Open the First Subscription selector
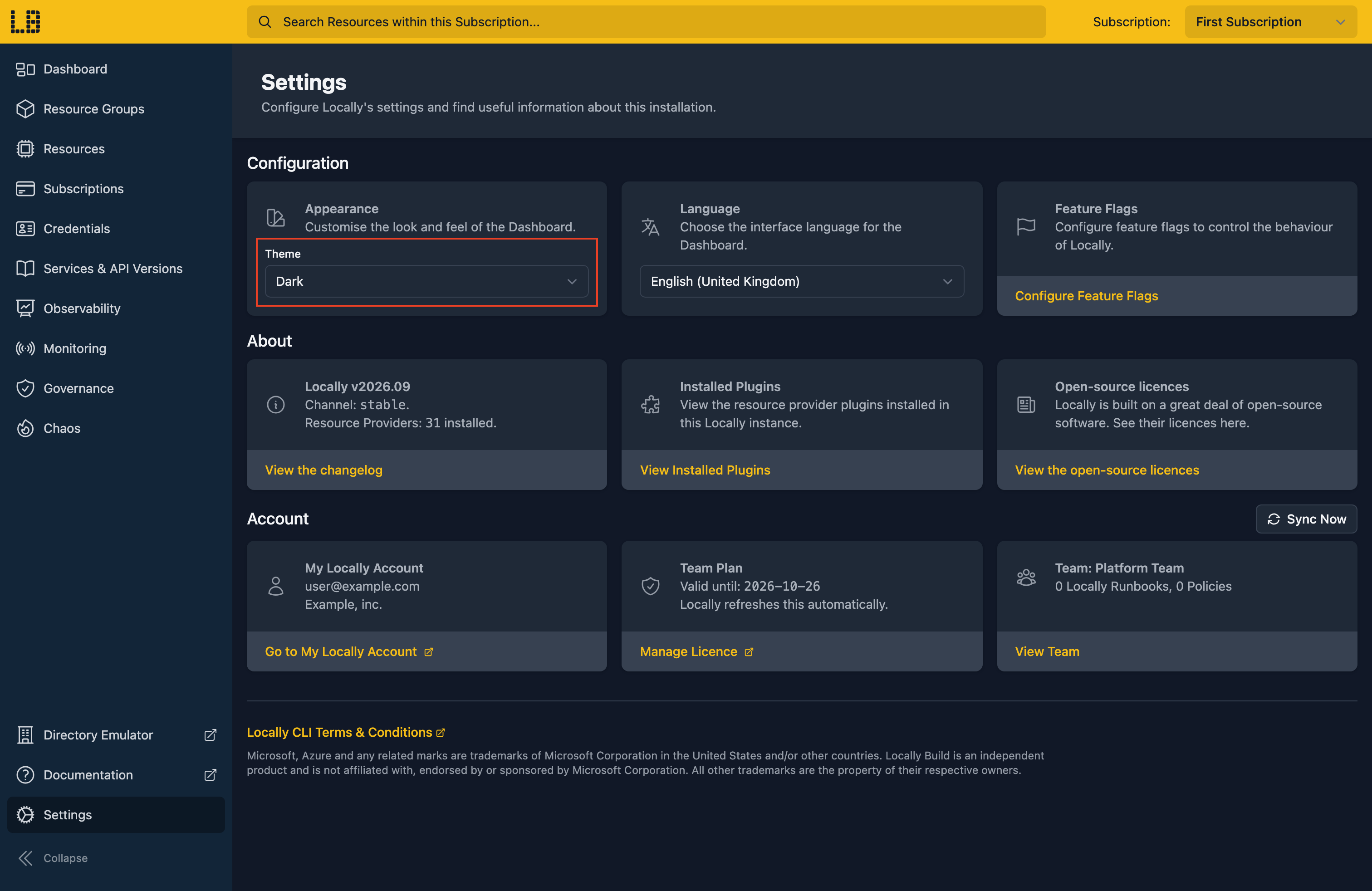This screenshot has height=891, width=1372. [x=1270, y=22]
